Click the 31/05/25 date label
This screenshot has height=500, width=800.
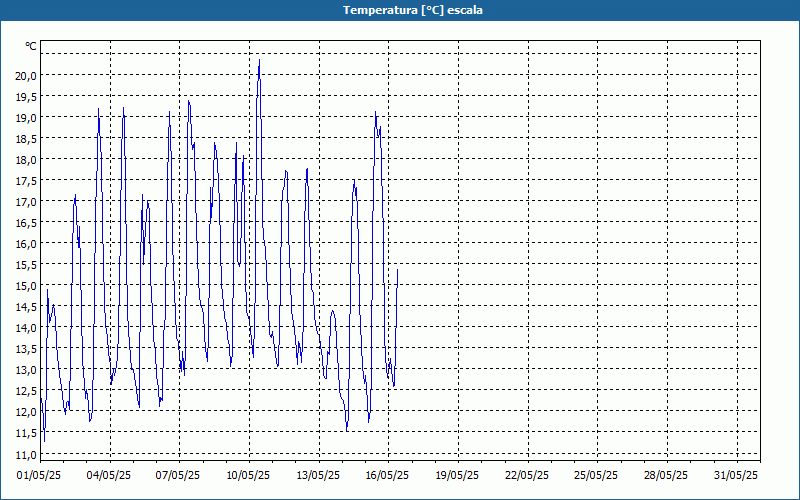tap(736, 476)
